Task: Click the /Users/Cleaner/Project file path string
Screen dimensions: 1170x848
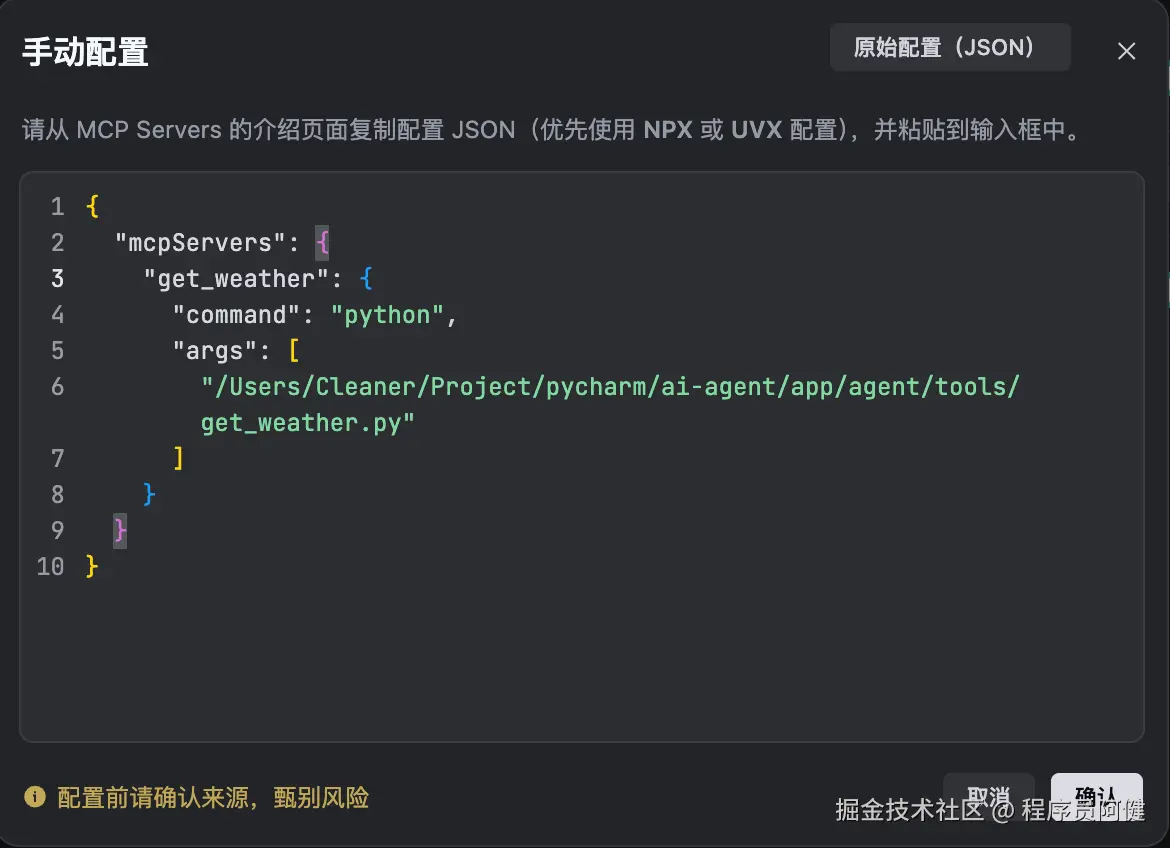Action: coord(610,387)
